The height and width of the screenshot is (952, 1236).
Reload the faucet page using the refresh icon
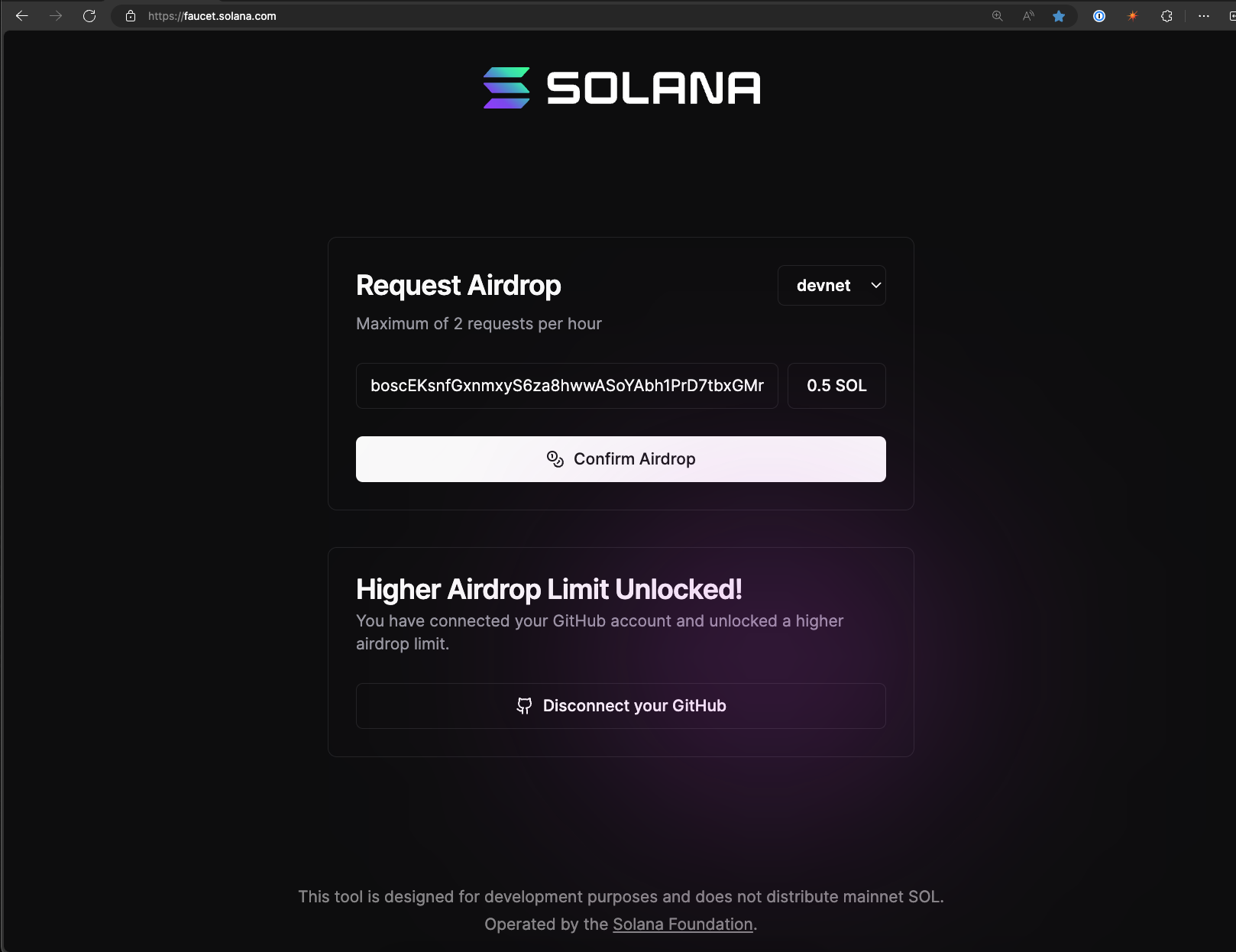coord(89,15)
